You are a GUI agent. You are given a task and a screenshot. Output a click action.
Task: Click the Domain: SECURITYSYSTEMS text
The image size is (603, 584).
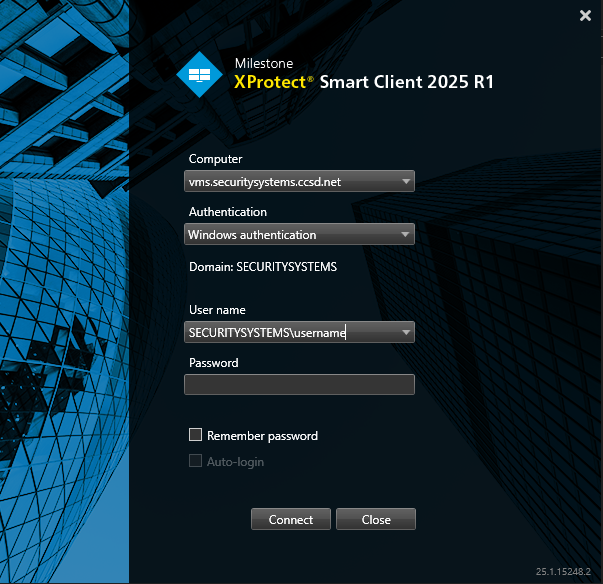263,267
